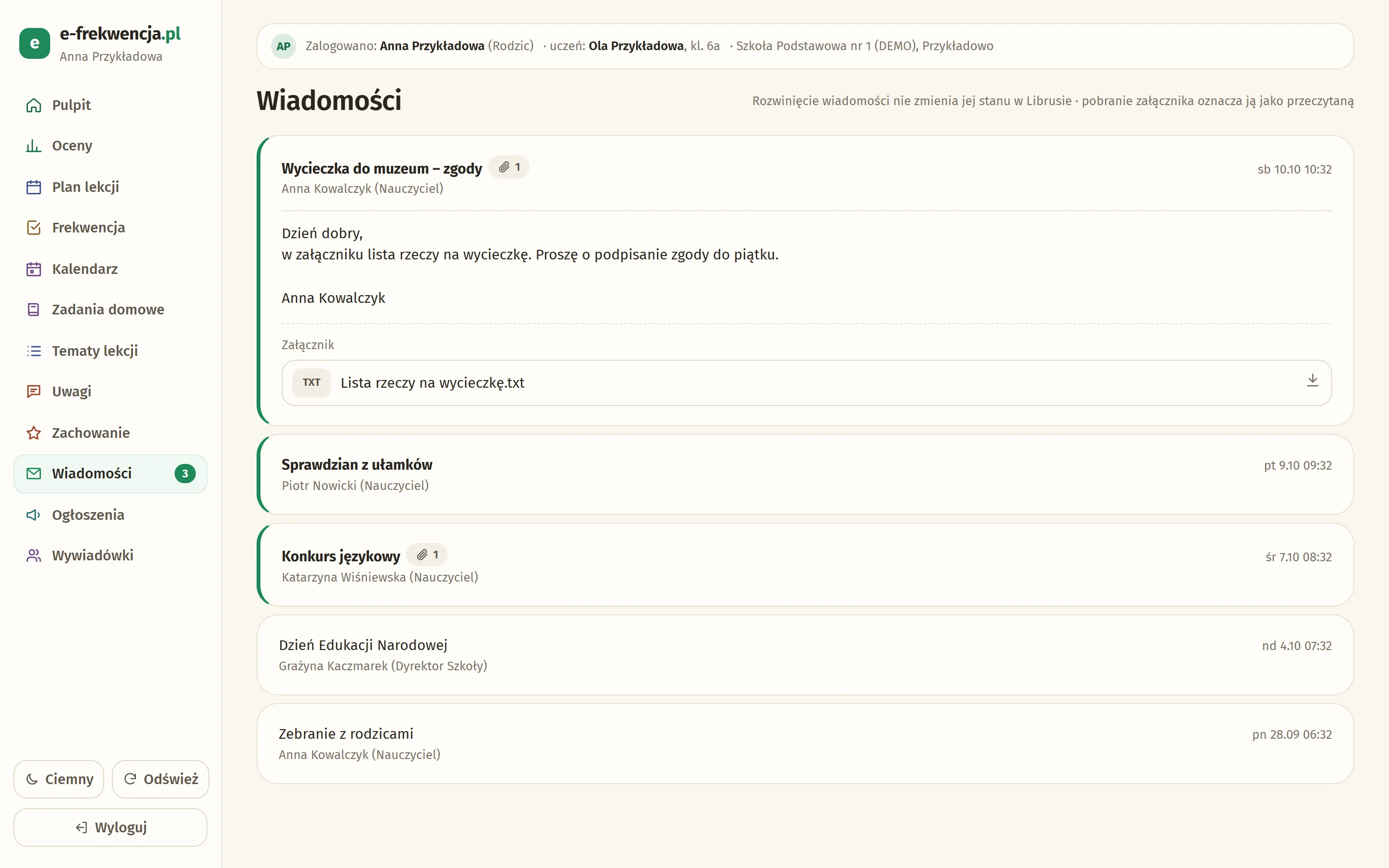Image resolution: width=1389 pixels, height=868 pixels.
Task: Go to Plan lekcji in sidebar
Action: (x=110, y=187)
